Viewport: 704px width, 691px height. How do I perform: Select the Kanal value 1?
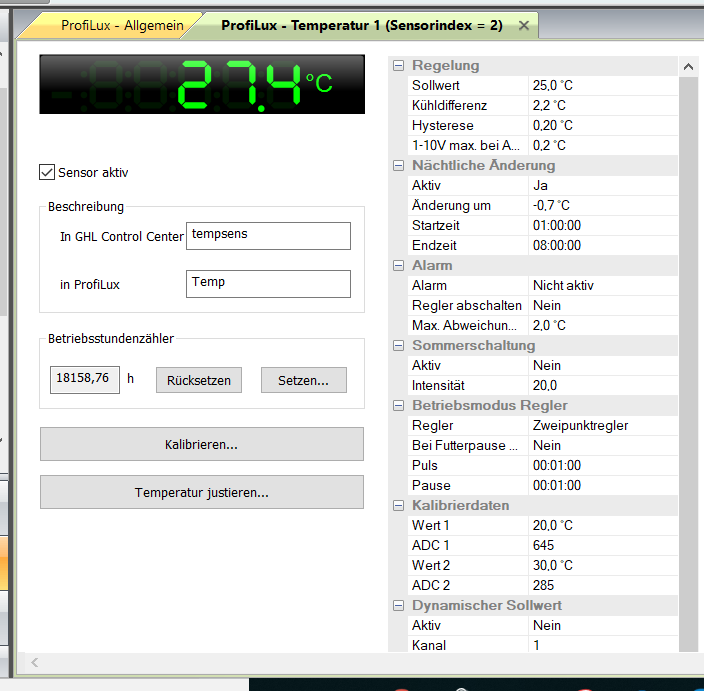click(603, 645)
